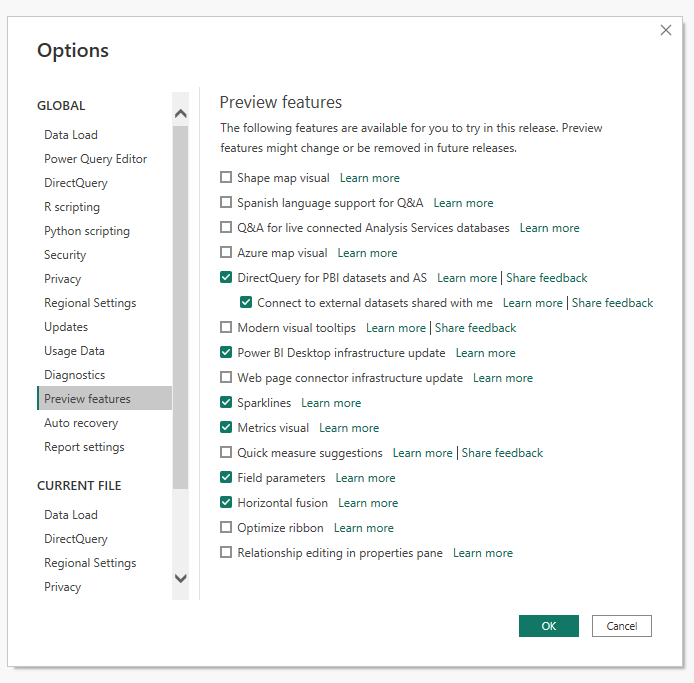The image size is (694, 683).
Task: Share feedback on DirectQuery for PBI datasets
Action: (x=547, y=278)
